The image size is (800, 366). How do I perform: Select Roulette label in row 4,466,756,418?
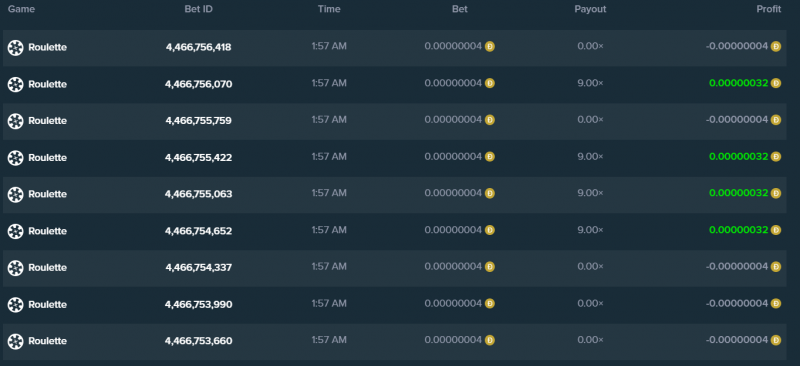[x=47, y=47]
